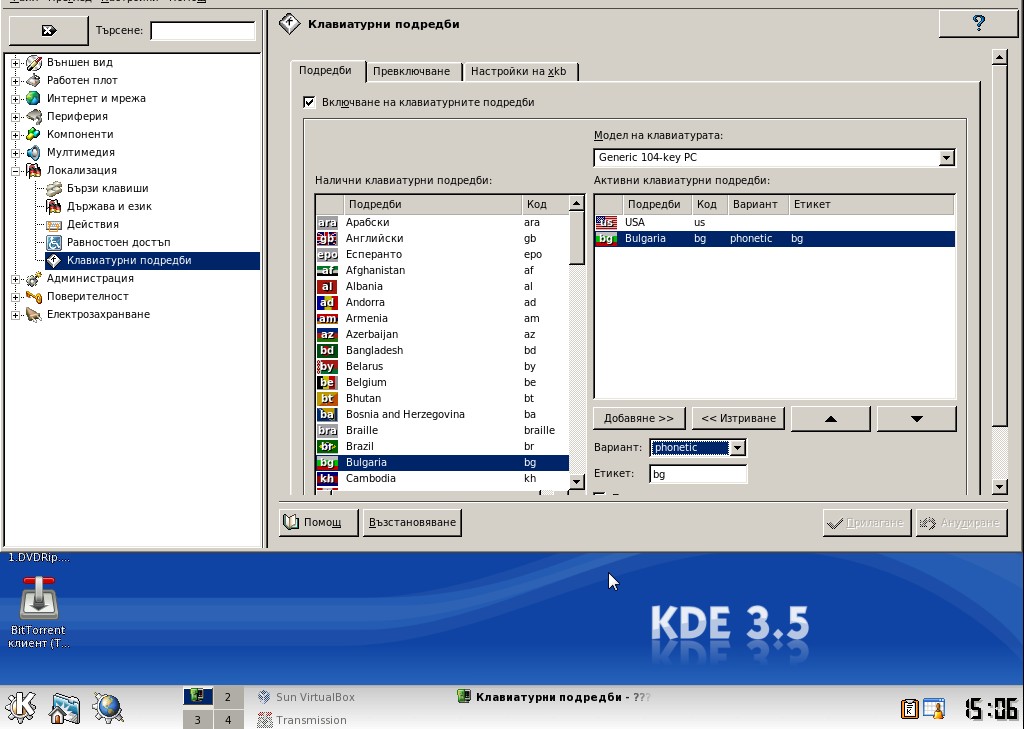The width and height of the screenshot is (1024, 729).
Task: Click the home folder taskbar icon
Action: click(x=65, y=708)
